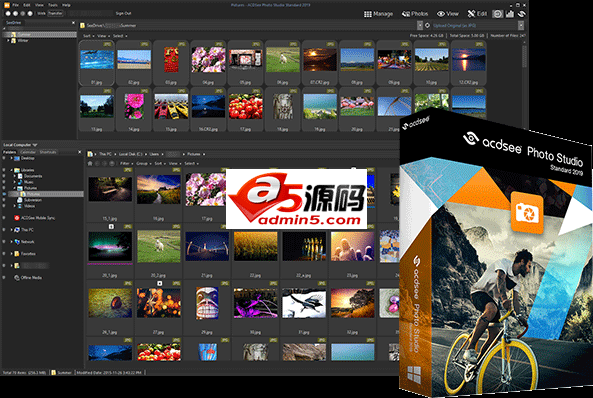Click the first round SeeDrive toolbar button
The image size is (593, 398).
point(8,13)
